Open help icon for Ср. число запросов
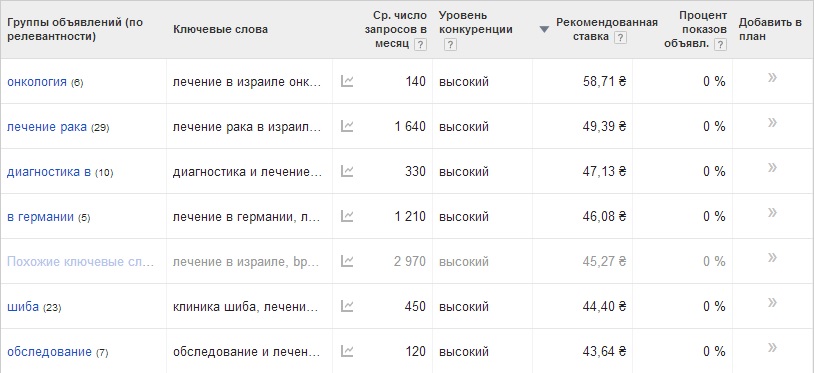814x373 pixels. [x=420, y=45]
